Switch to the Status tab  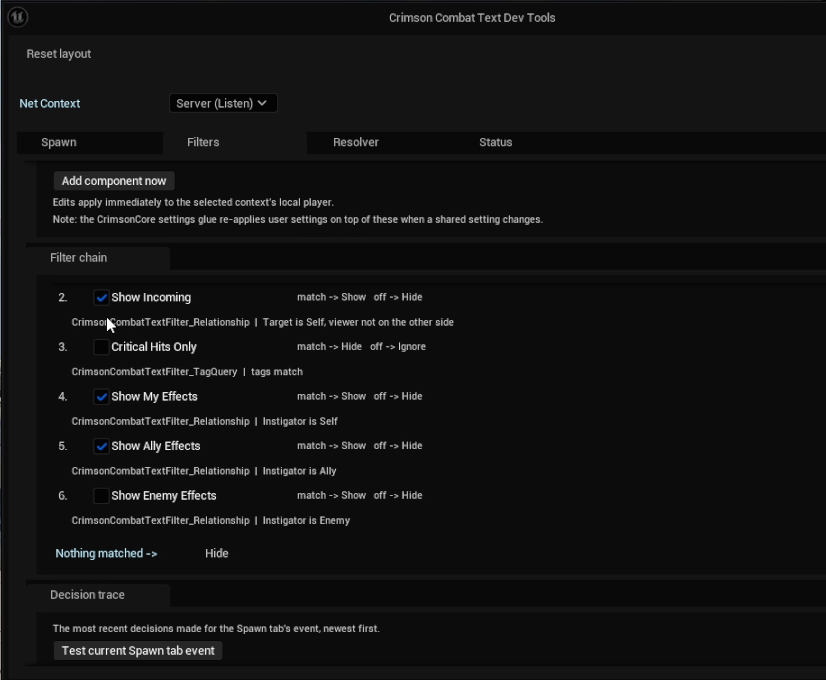[x=495, y=142]
